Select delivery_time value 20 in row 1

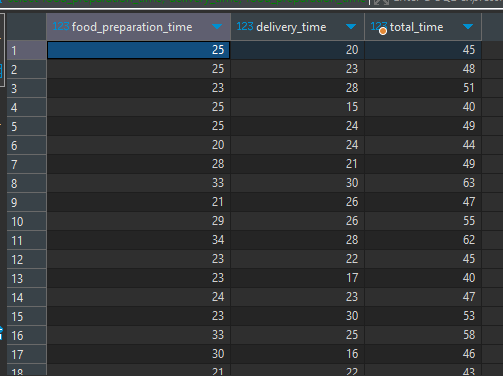coord(297,50)
